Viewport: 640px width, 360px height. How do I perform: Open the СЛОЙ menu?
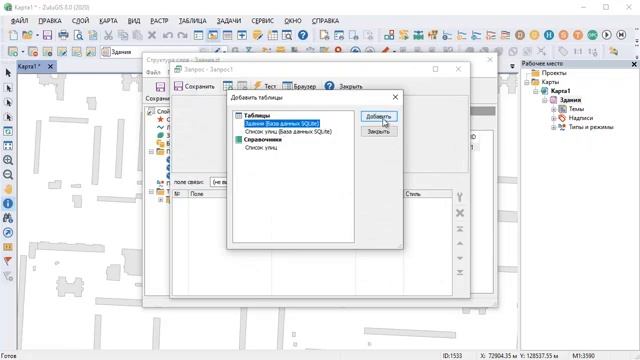pyautogui.click(x=80, y=21)
